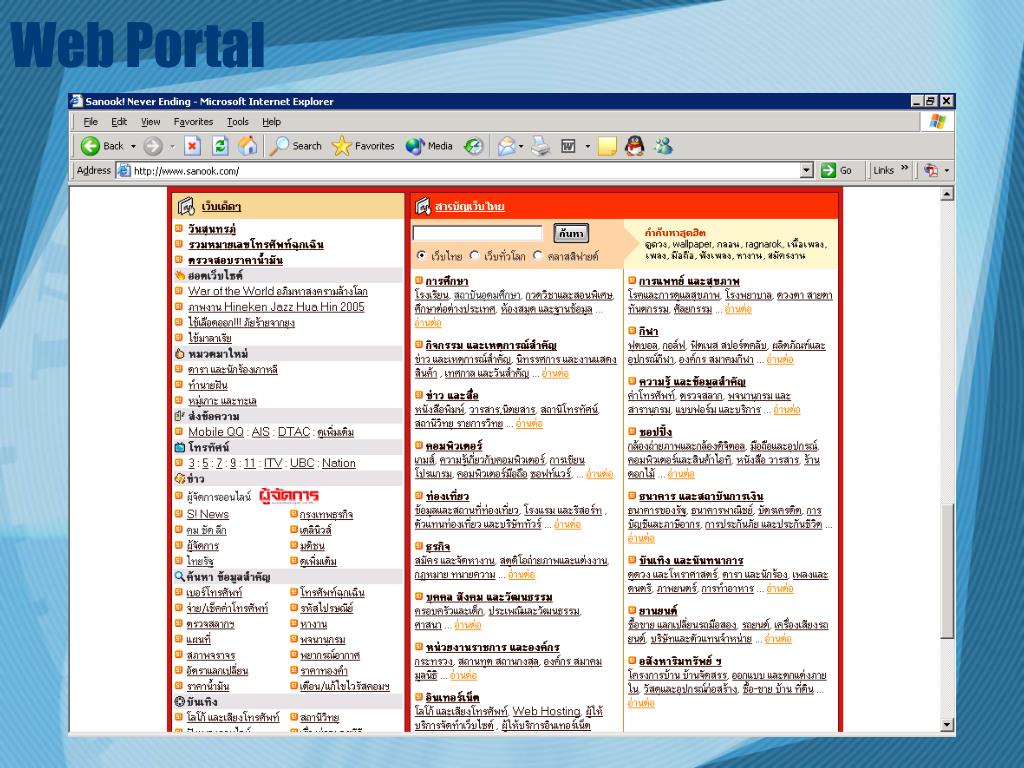
Task: Open the Favorites star button
Action: coord(363,146)
